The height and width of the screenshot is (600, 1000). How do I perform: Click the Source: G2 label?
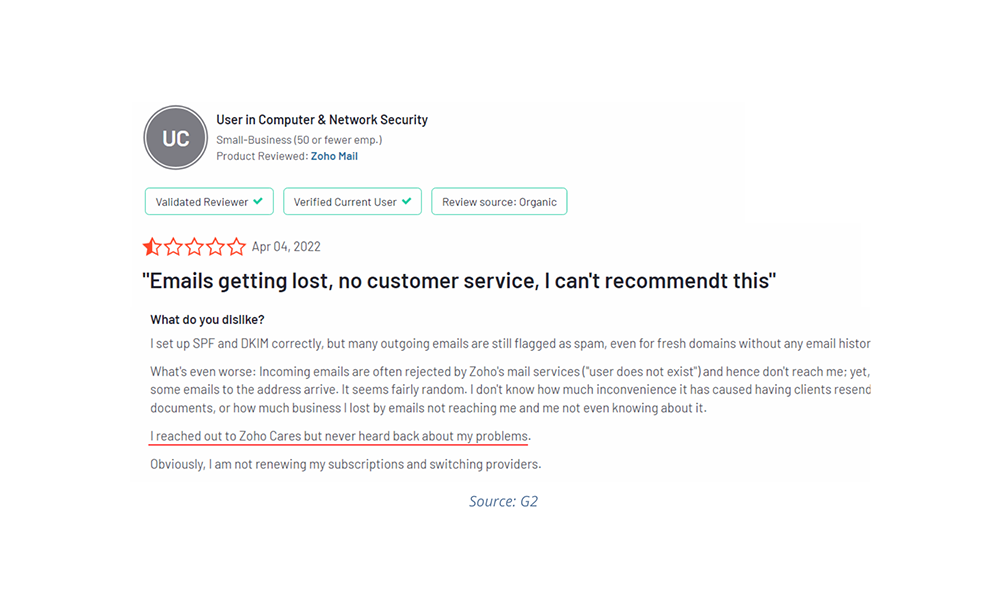coord(503,501)
